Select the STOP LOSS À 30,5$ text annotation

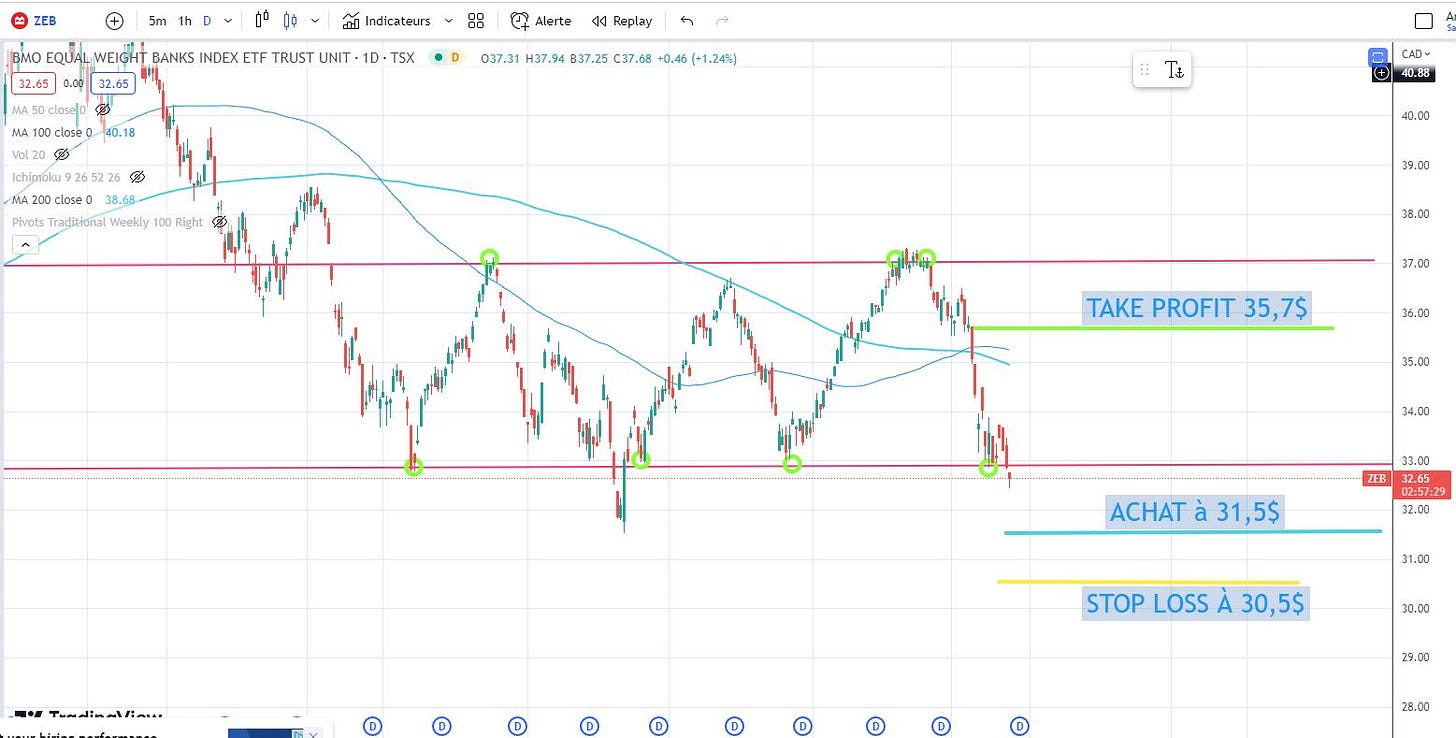pos(1195,603)
